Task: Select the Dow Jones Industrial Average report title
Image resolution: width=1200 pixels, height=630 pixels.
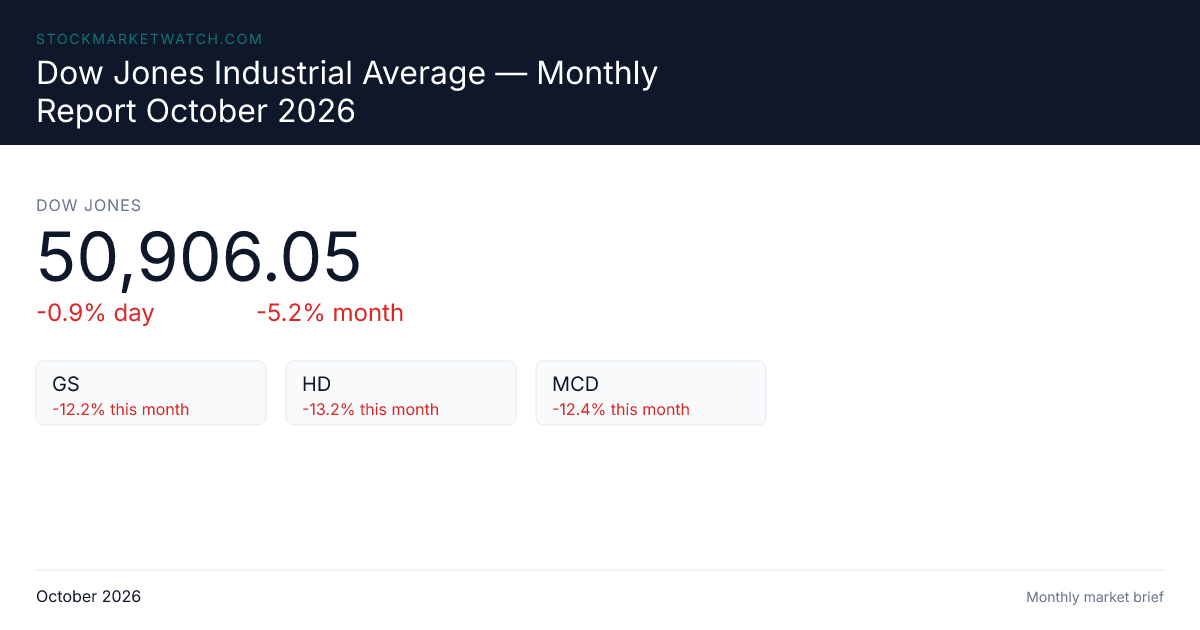Action: (x=347, y=92)
